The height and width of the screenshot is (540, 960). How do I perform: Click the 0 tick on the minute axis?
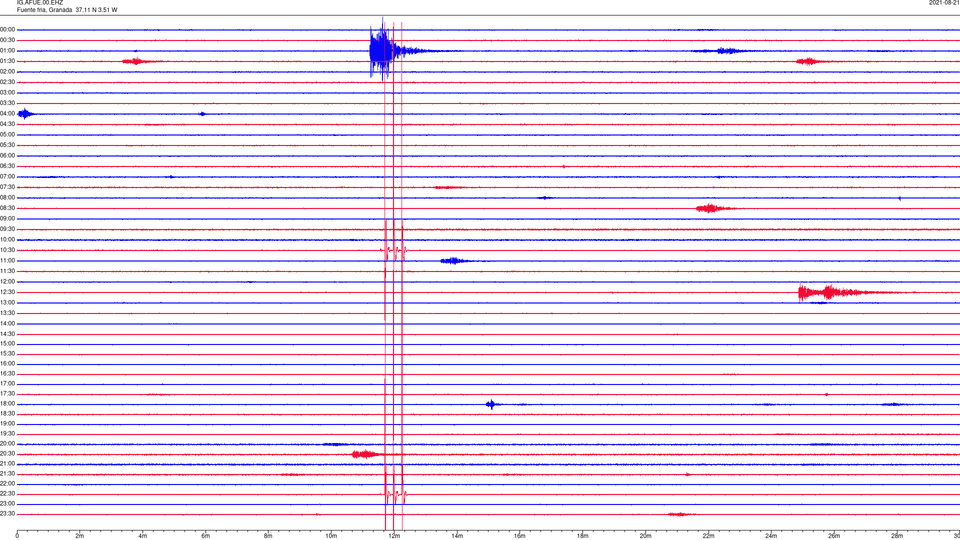(x=17, y=536)
